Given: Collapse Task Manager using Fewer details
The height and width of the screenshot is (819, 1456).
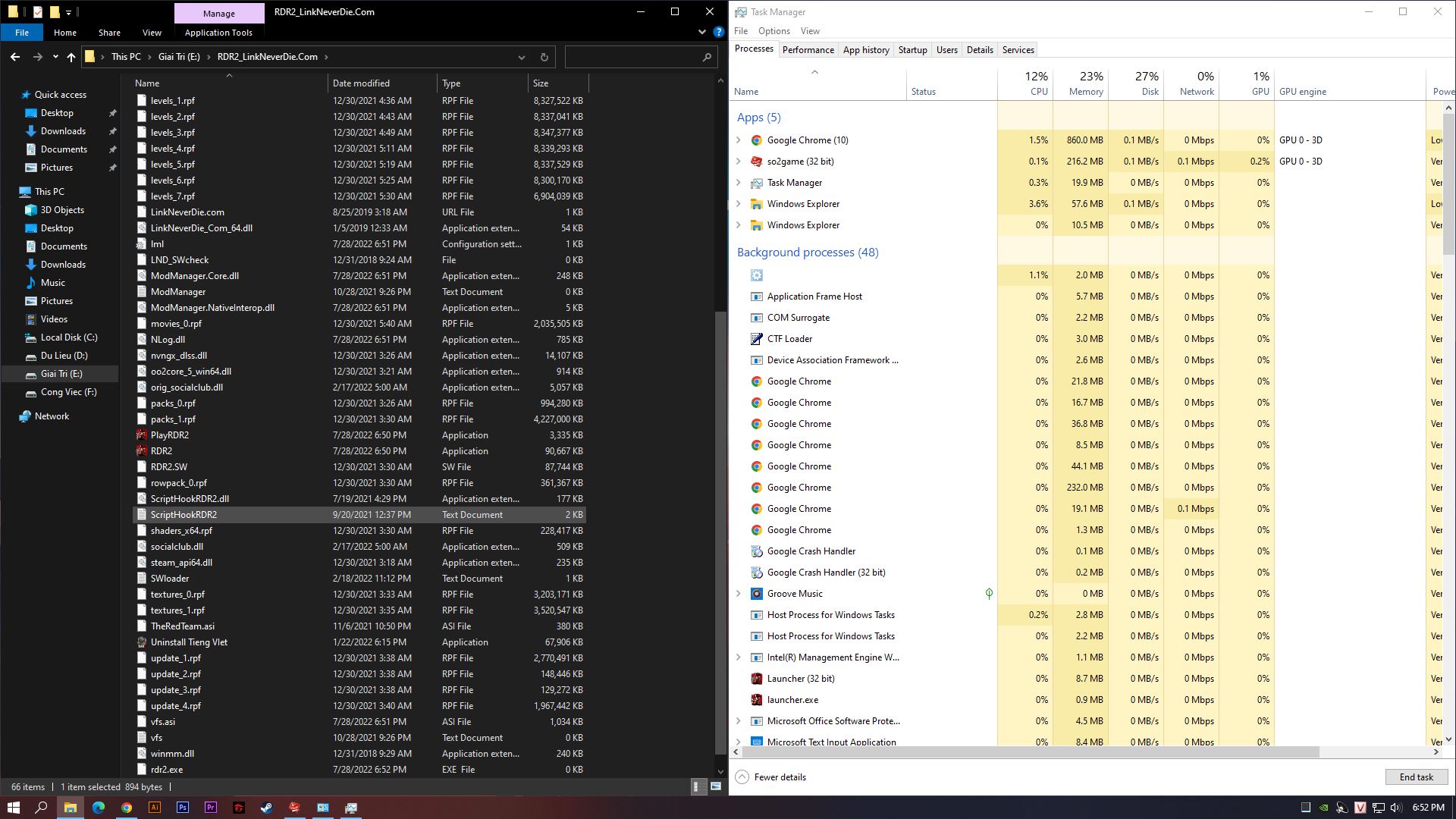Looking at the screenshot, I should click(x=771, y=777).
